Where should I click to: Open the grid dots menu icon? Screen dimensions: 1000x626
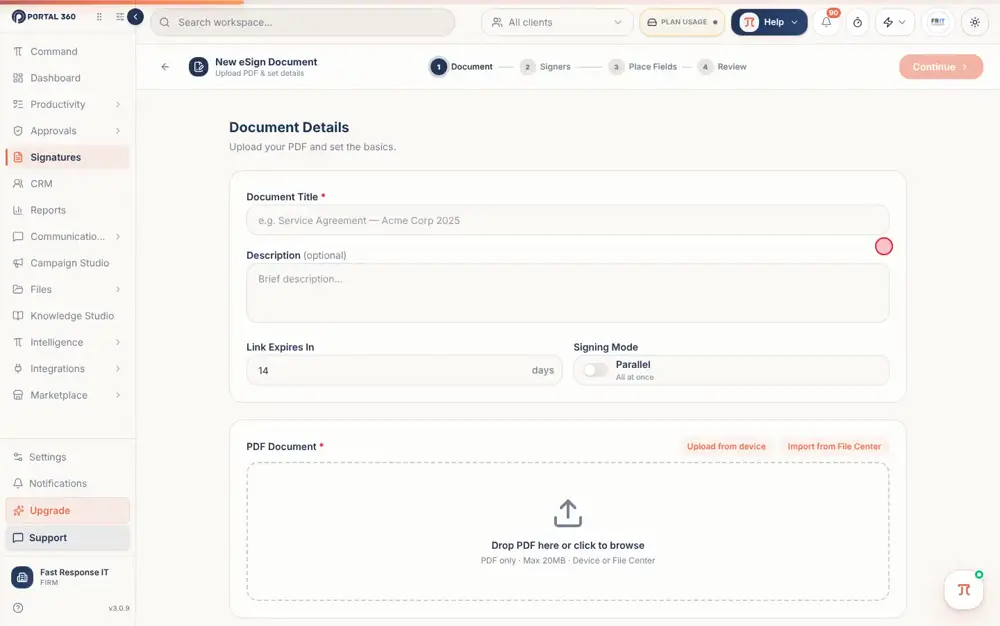(99, 17)
